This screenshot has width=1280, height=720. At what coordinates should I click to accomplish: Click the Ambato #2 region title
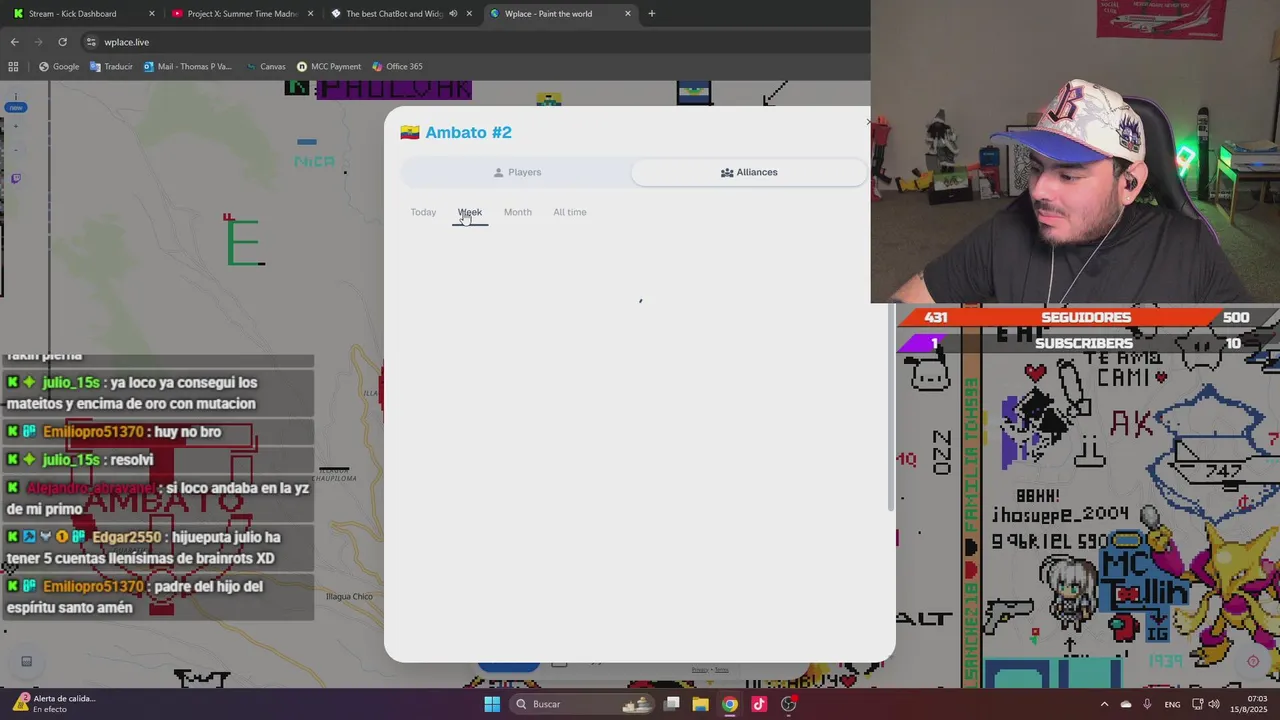[x=468, y=132]
